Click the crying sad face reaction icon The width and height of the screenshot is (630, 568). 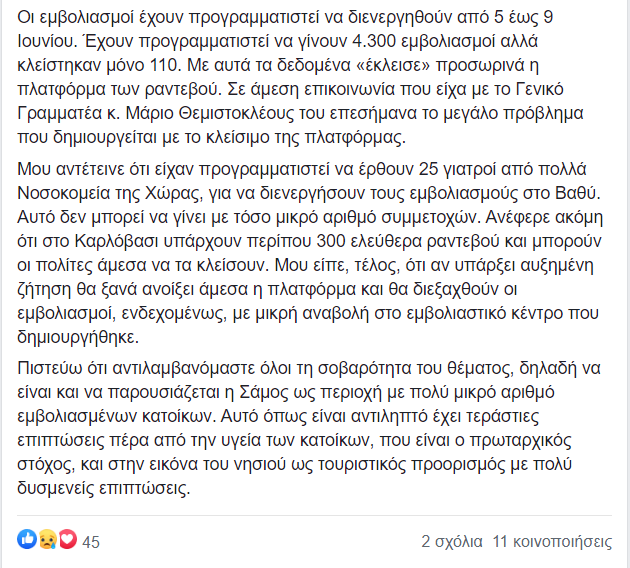47,539
